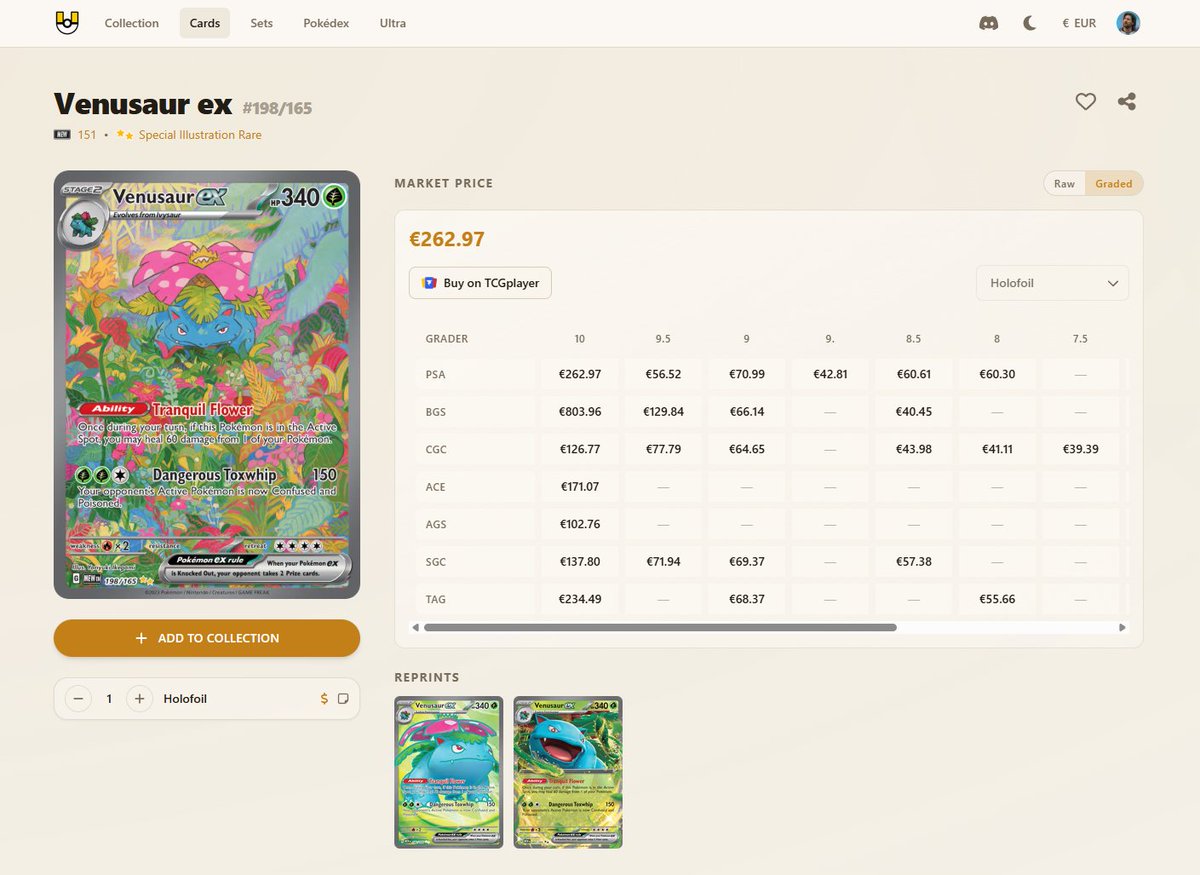Click the 151 set symbol icon
1200x875 pixels.
(62, 134)
